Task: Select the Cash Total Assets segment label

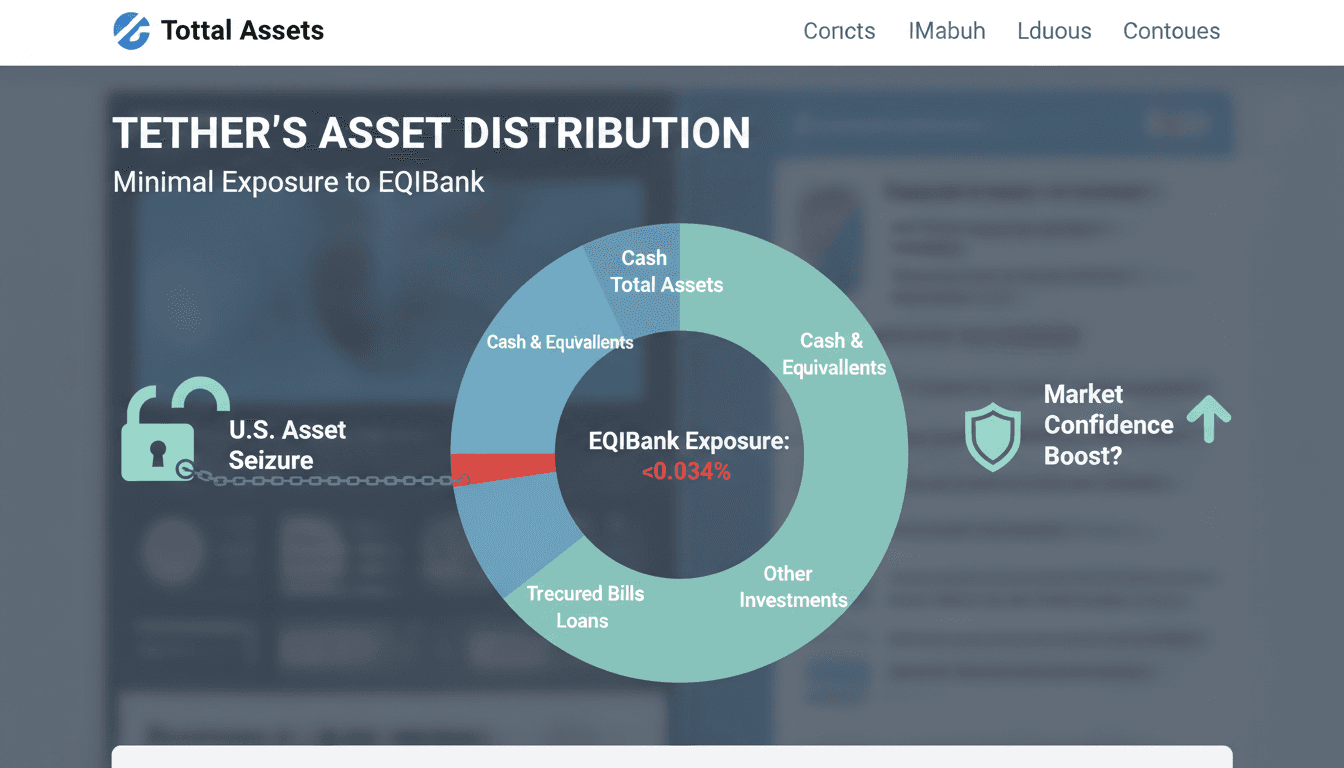Action: click(666, 272)
